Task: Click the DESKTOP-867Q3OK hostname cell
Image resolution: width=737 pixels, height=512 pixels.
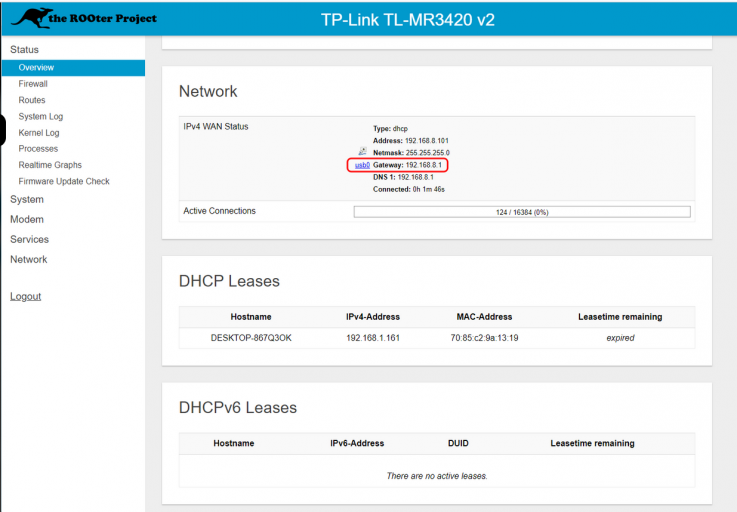Action: 251,338
